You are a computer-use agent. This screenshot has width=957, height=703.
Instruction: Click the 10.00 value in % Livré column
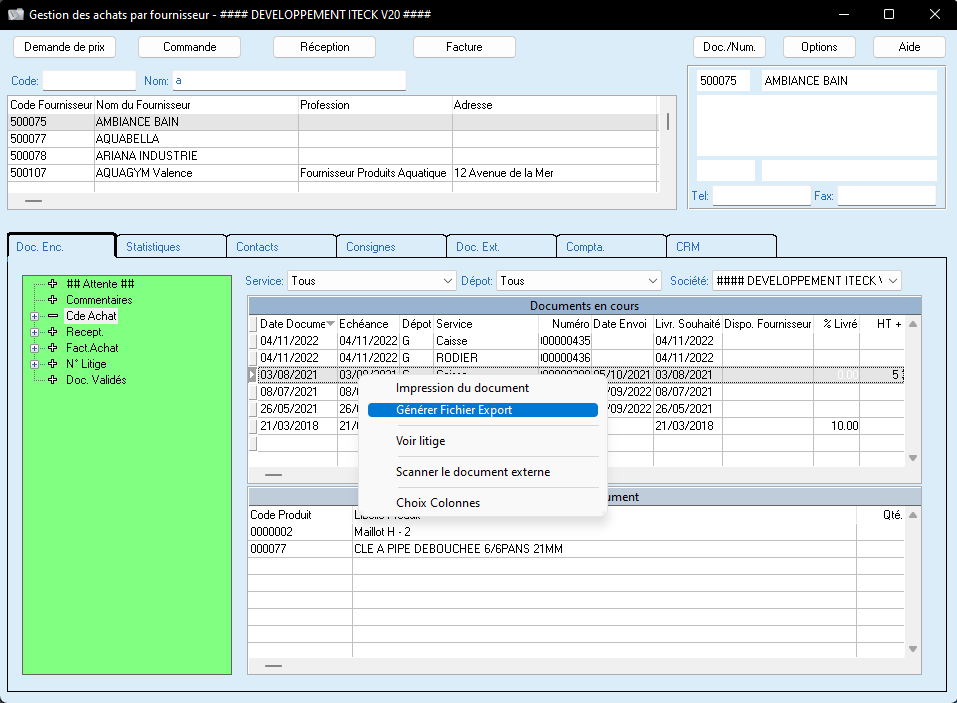coord(845,425)
